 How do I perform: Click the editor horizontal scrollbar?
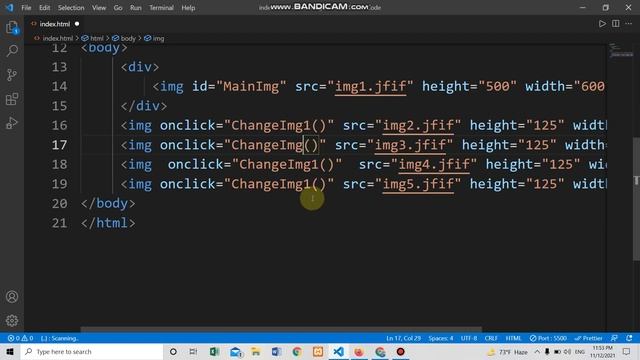281,329
